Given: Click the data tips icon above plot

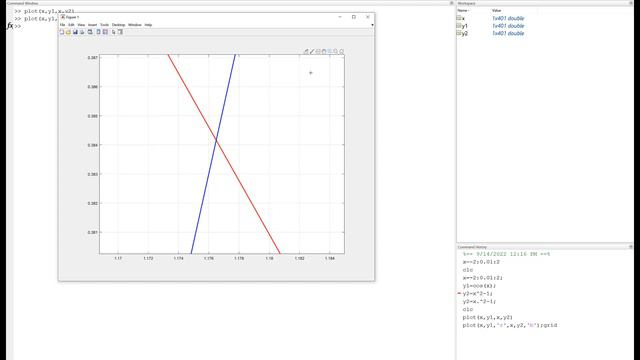Looking at the screenshot, I should 318,51.
